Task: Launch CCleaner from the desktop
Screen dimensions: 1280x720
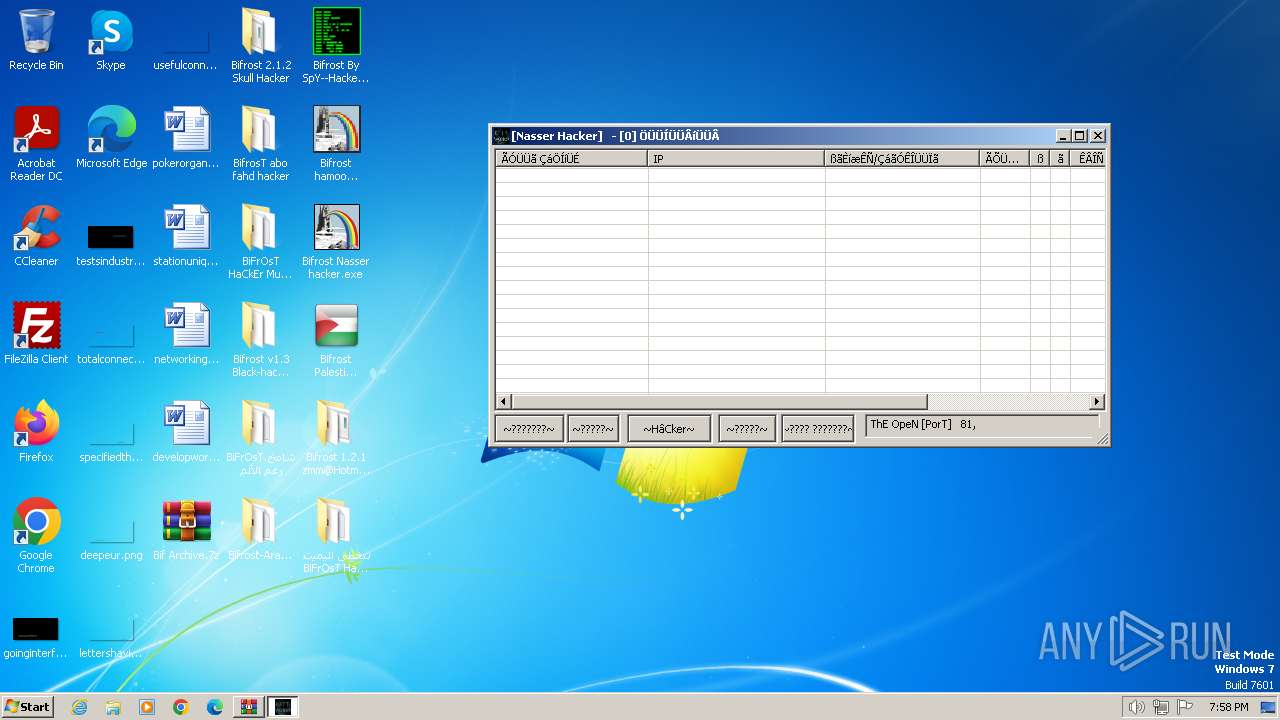Action: 36,235
